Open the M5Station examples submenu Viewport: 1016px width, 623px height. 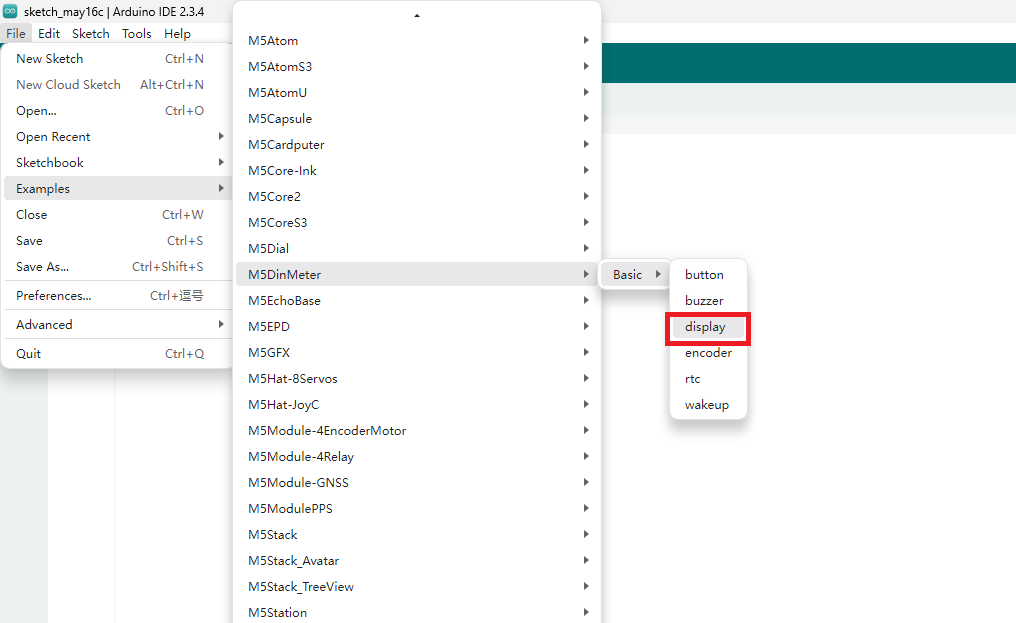[x=417, y=612]
